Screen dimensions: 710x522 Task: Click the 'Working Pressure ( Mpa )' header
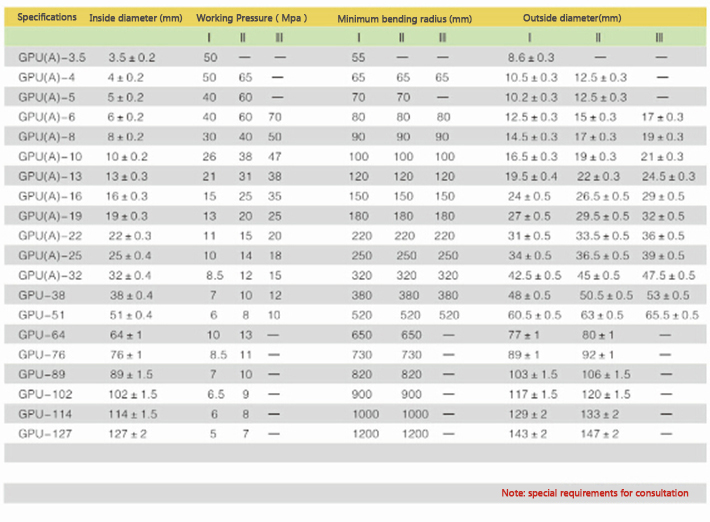[x=251, y=18]
